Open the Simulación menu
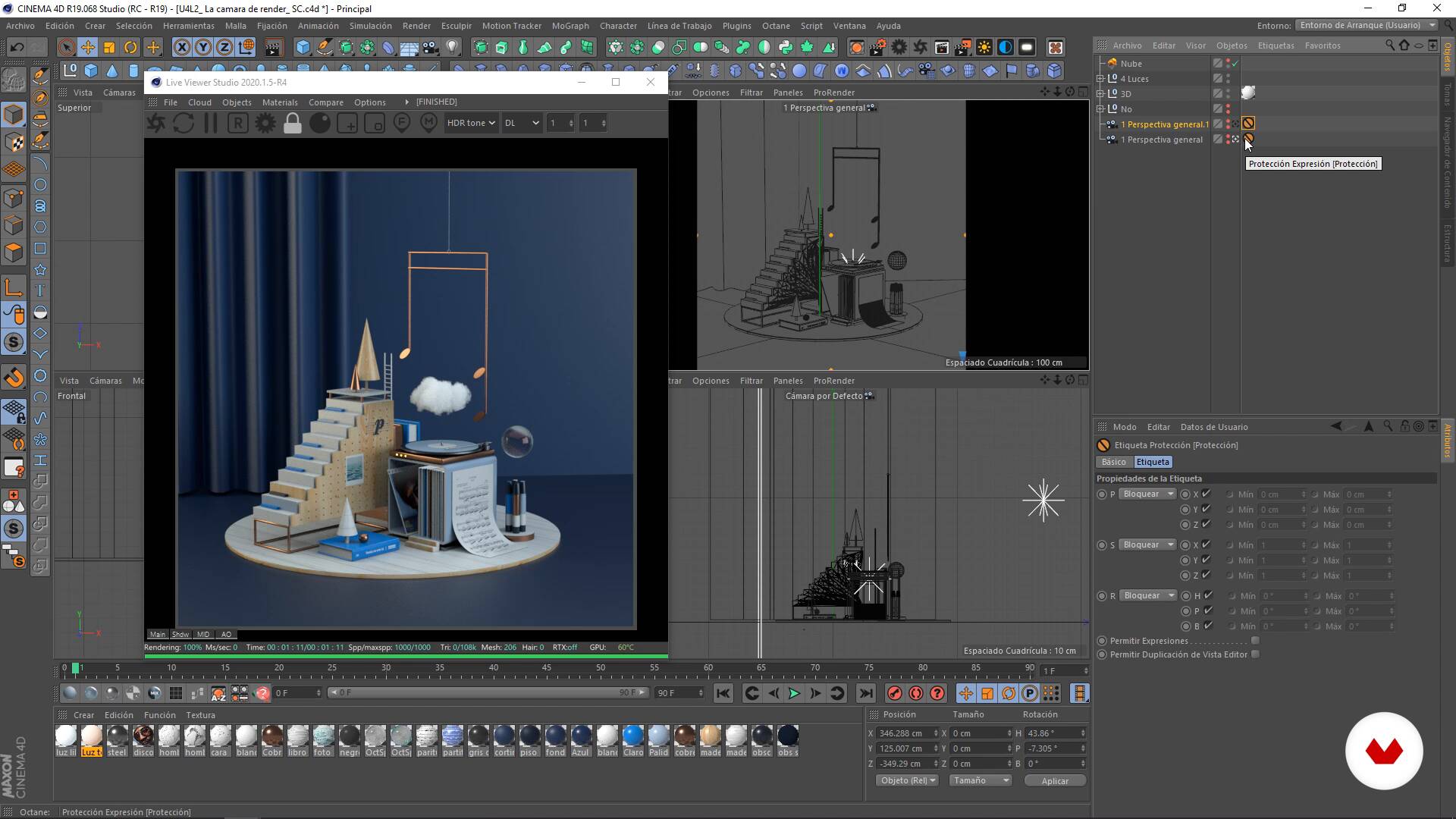 pos(370,26)
